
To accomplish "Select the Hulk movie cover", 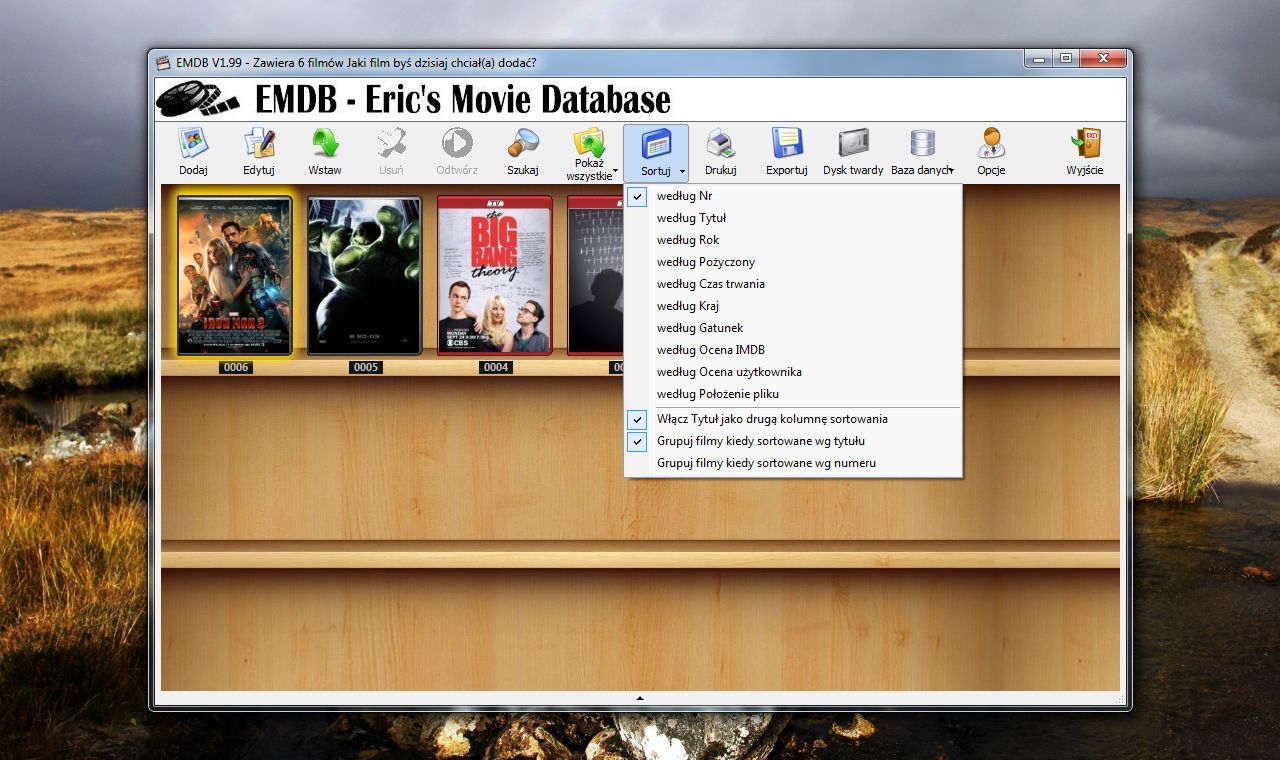I will point(365,276).
